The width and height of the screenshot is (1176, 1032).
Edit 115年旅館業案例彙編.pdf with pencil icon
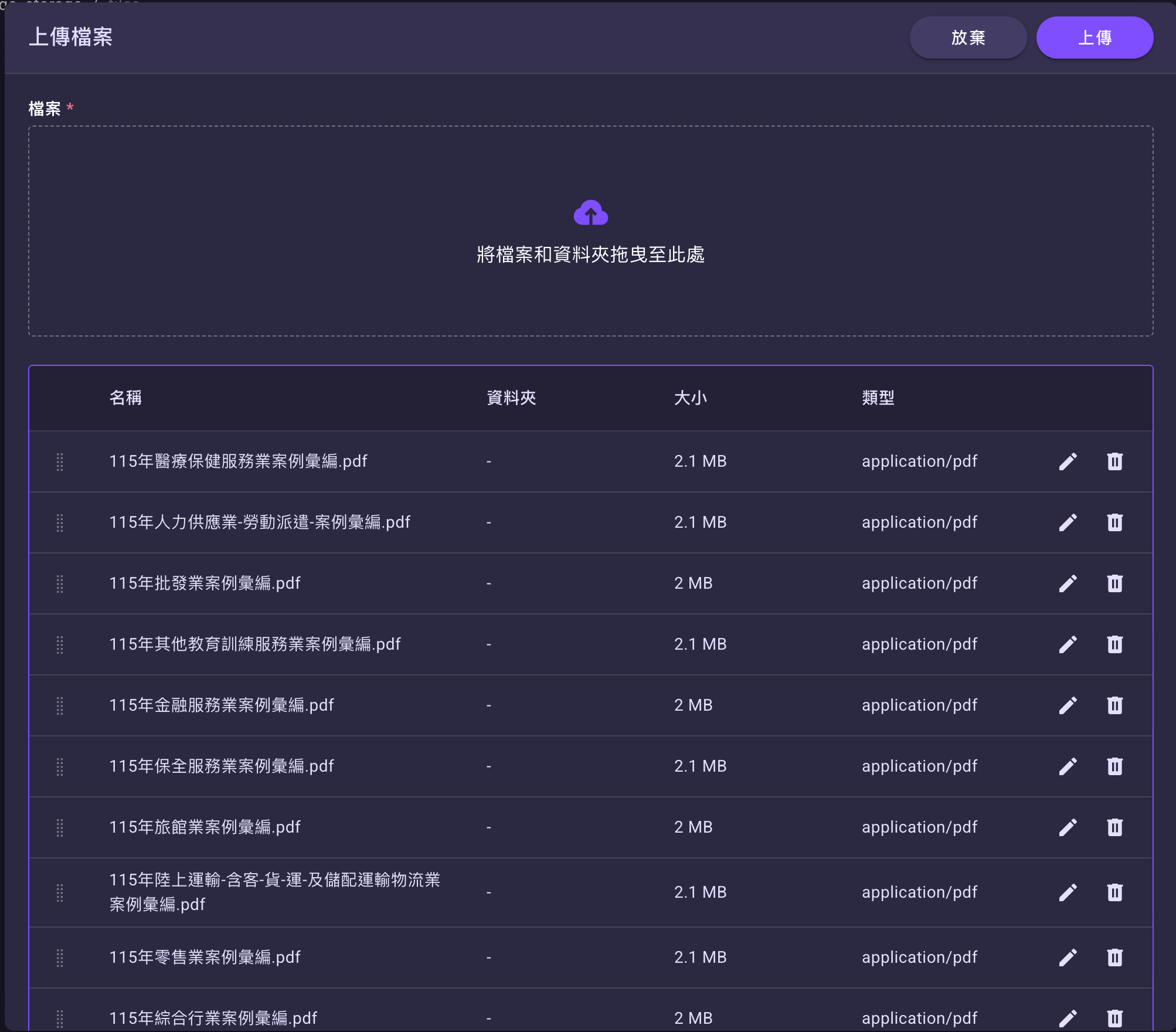(x=1068, y=827)
